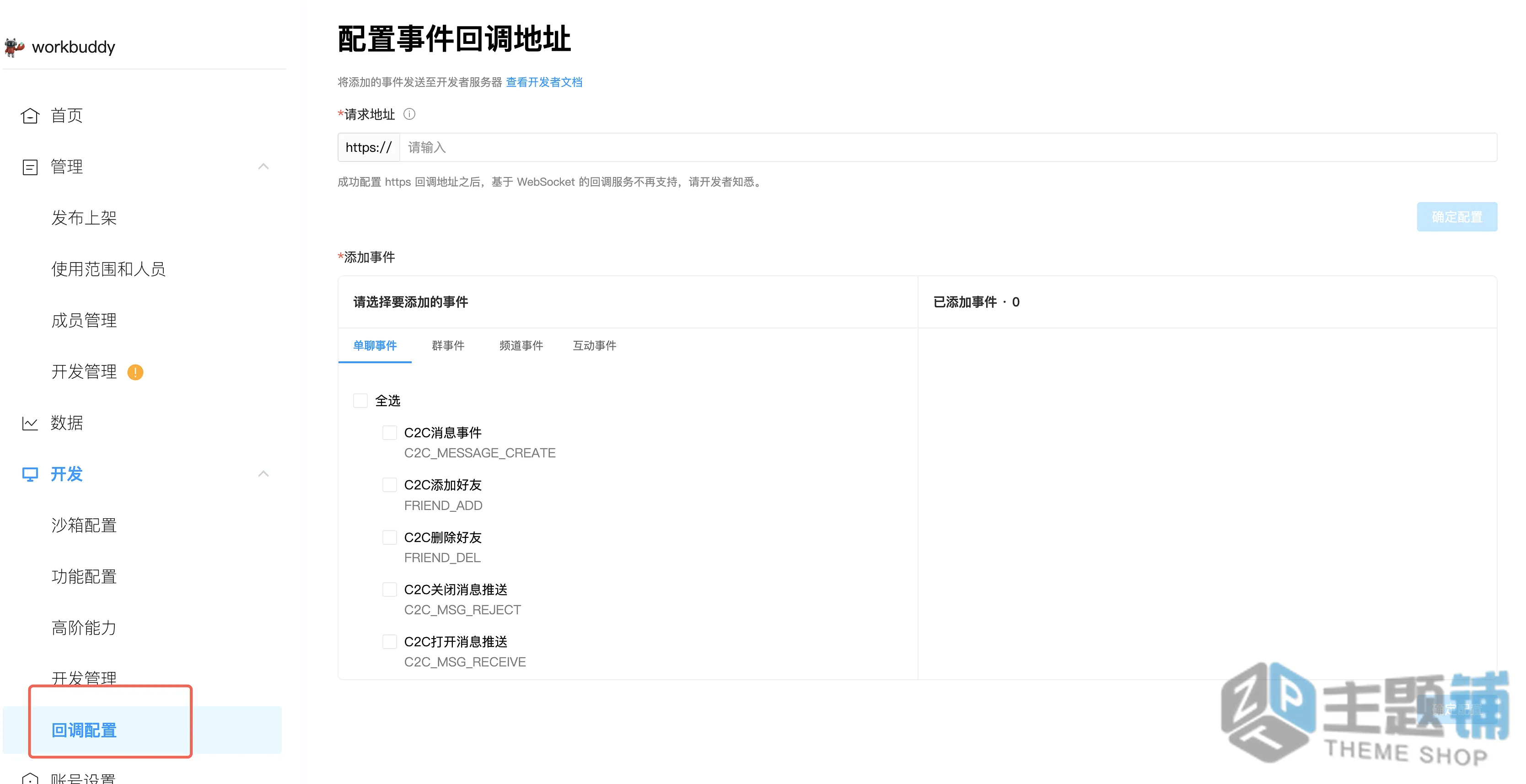Tick the C2C添加好友 checkbox

tap(389, 485)
